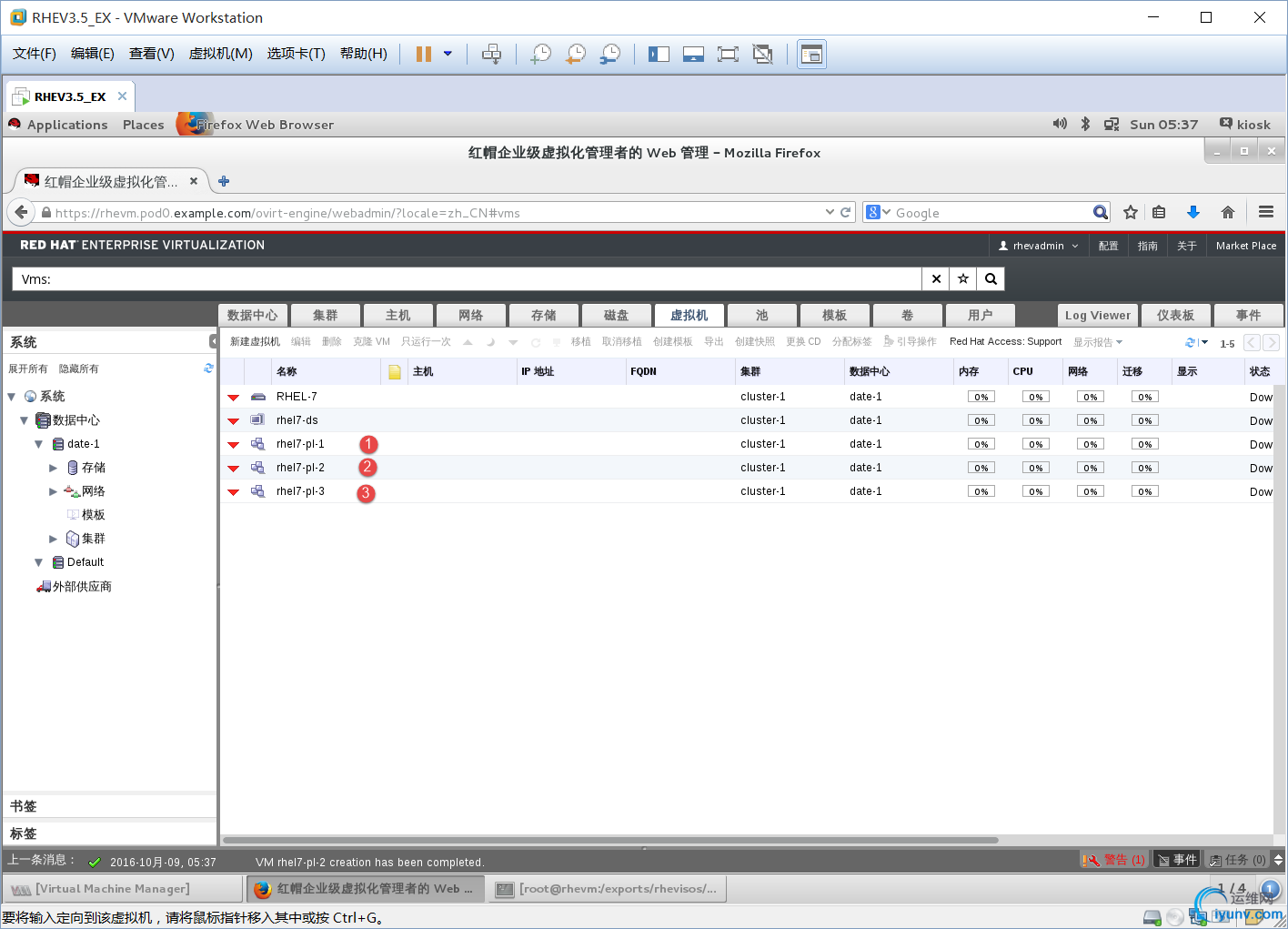Image resolution: width=1288 pixels, height=929 pixels.
Task: Open 显示报告 dropdown
Action: click(x=1098, y=342)
